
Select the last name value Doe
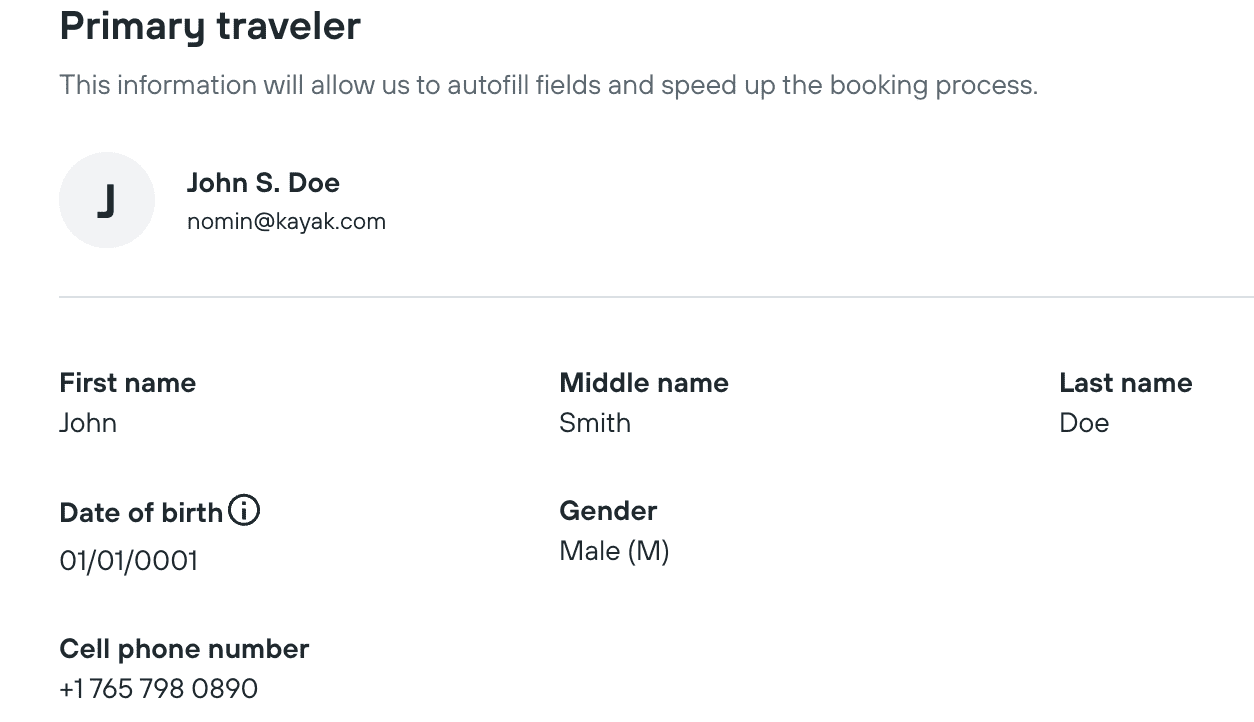click(x=1084, y=423)
